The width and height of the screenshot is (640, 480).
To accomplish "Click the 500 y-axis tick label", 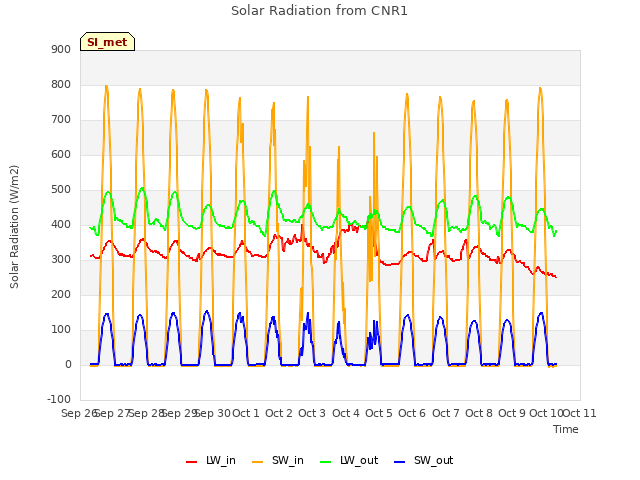I will [61, 190].
